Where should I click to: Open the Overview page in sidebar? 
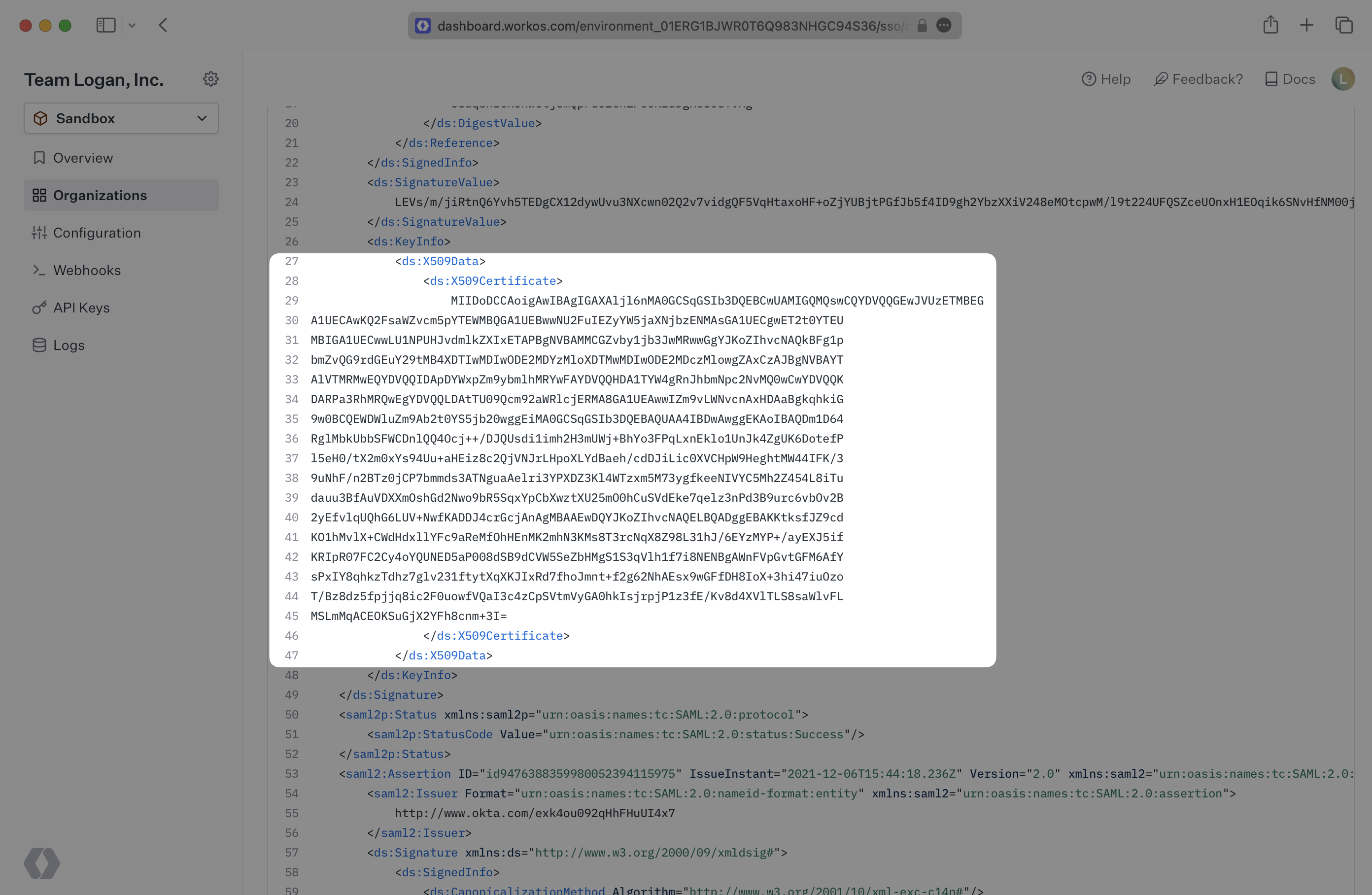[x=83, y=158]
